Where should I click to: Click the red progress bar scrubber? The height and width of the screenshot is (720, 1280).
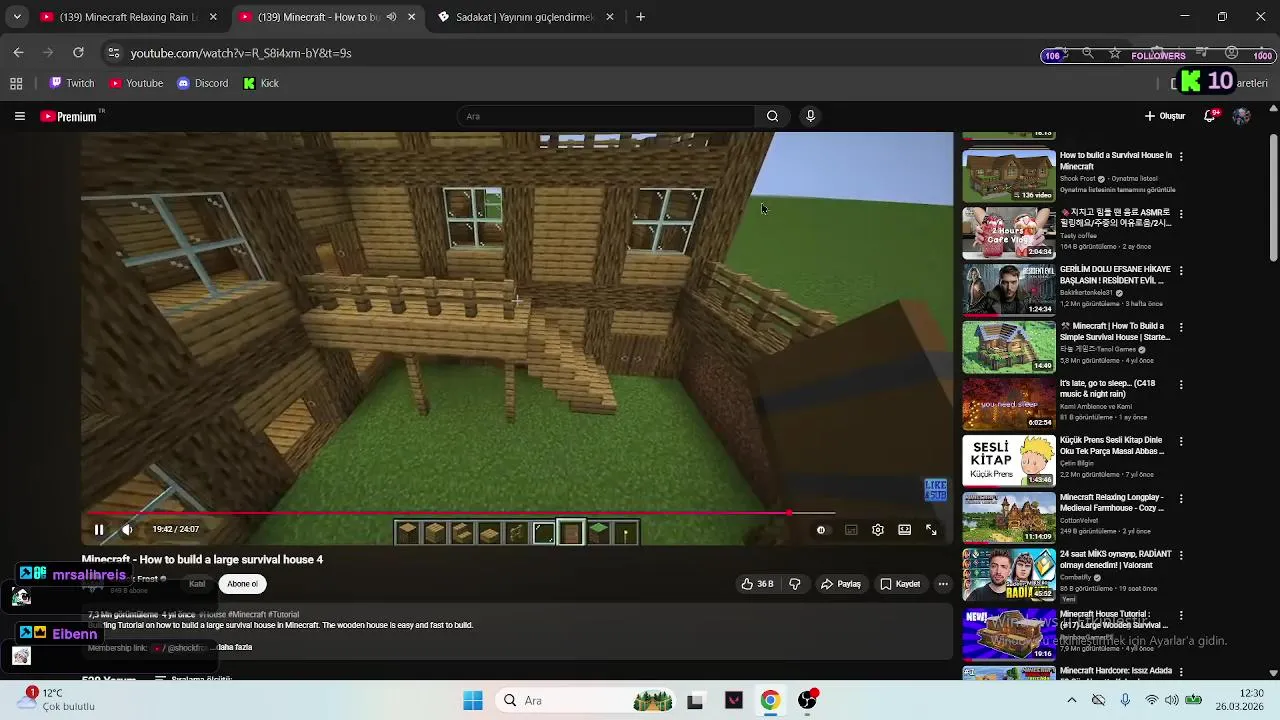pos(789,513)
